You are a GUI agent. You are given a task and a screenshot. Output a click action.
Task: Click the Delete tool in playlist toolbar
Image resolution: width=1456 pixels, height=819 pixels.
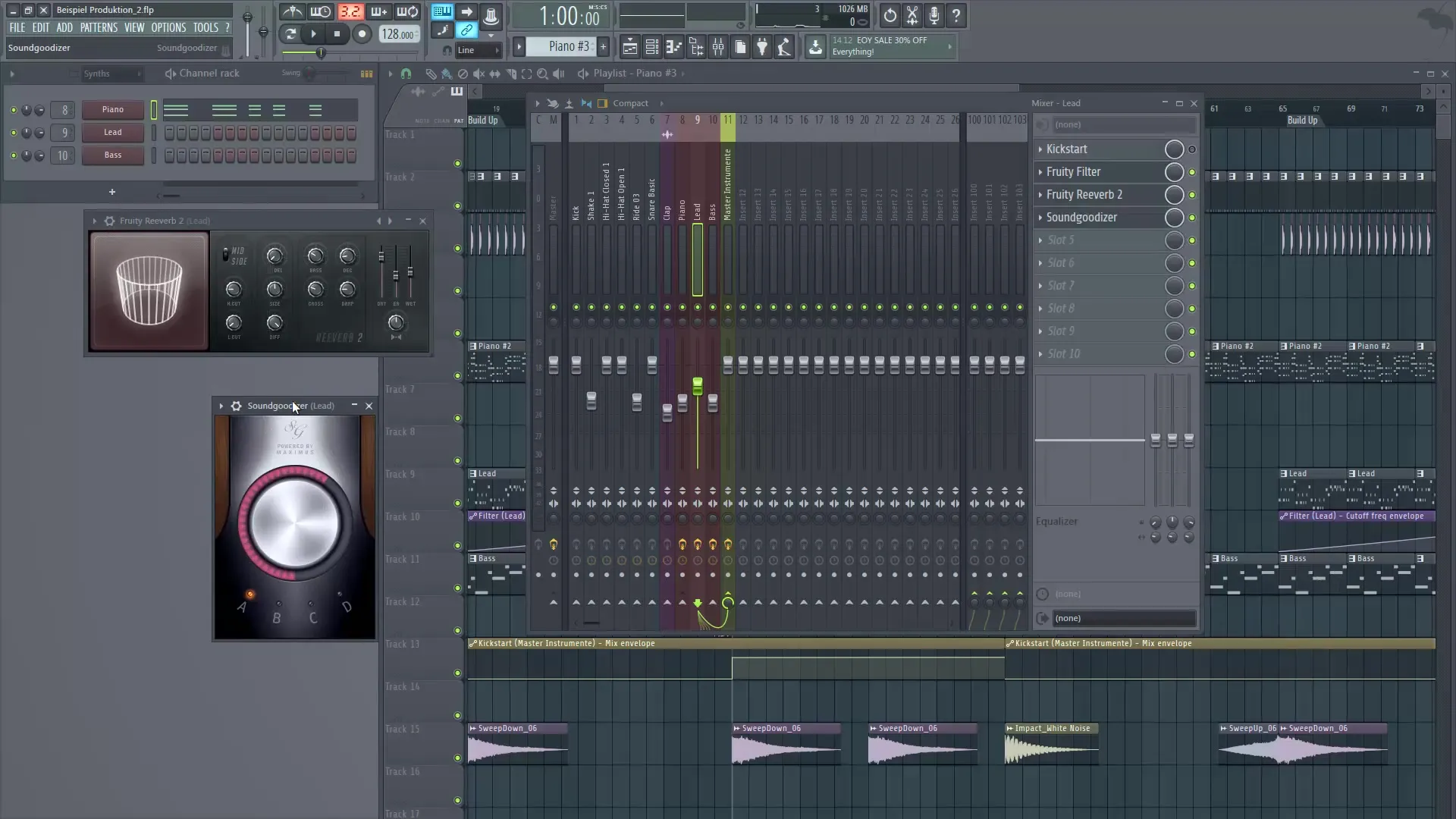click(463, 74)
